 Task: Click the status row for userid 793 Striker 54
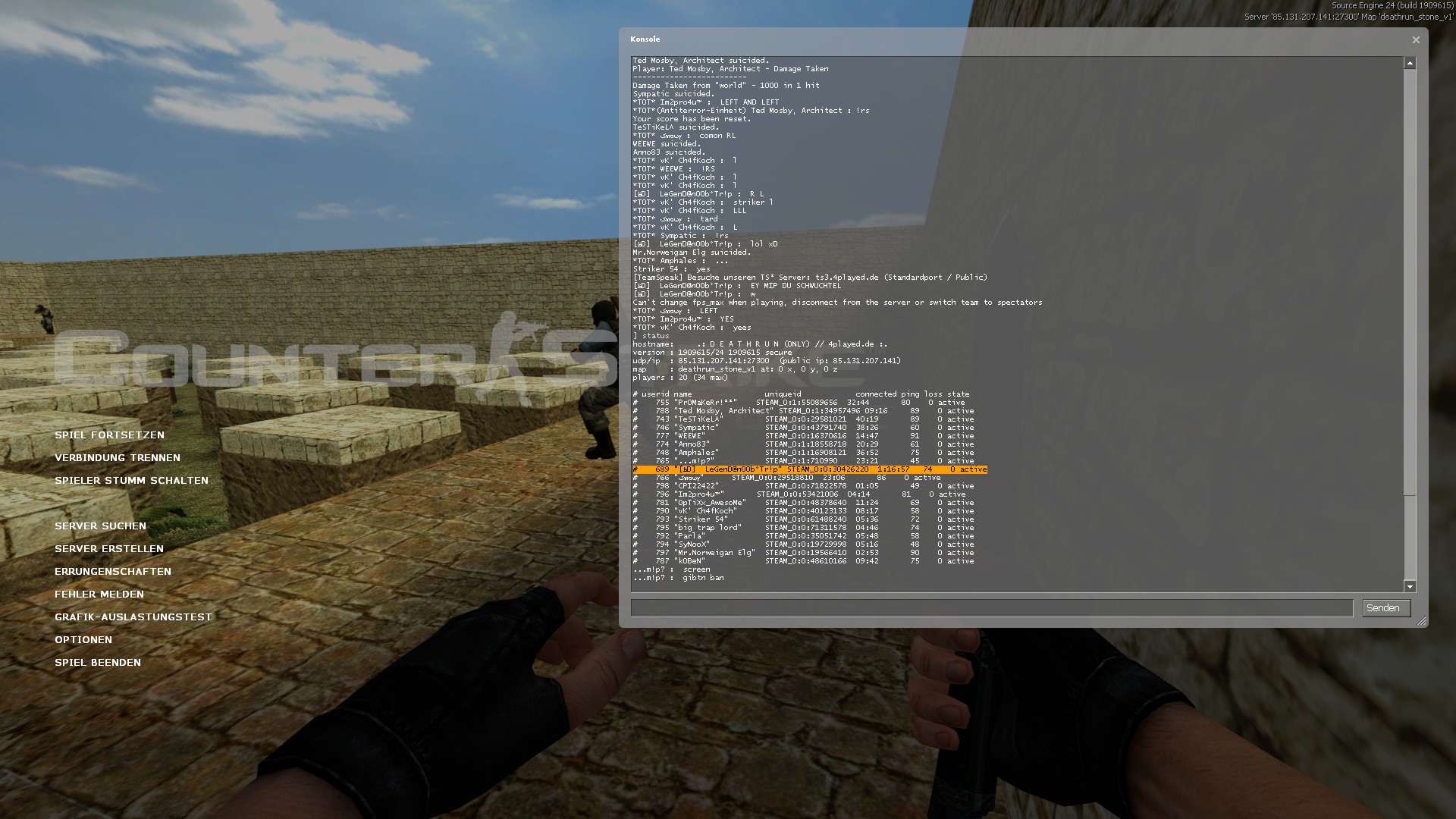click(x=803, y=519)
